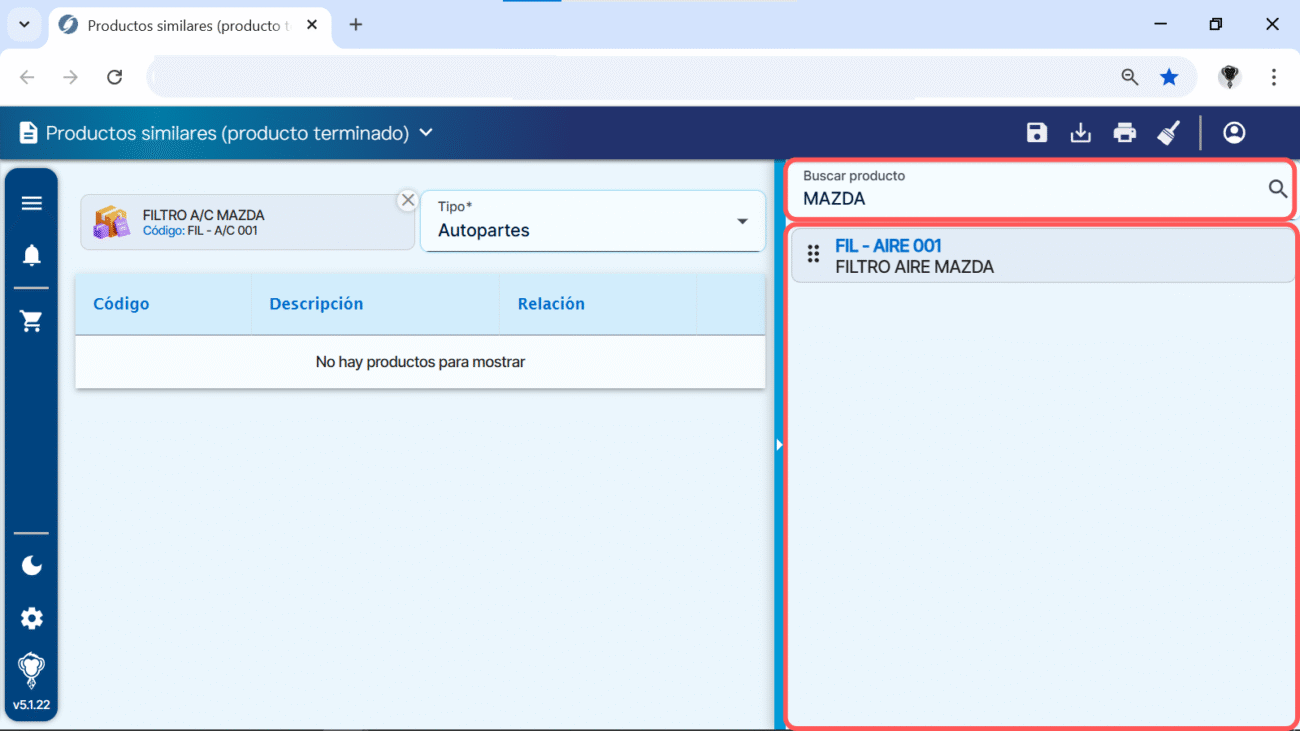This screenshot has height=731, width=1300.
Task: Open the user account profile icon
Action: point(1234,133)
